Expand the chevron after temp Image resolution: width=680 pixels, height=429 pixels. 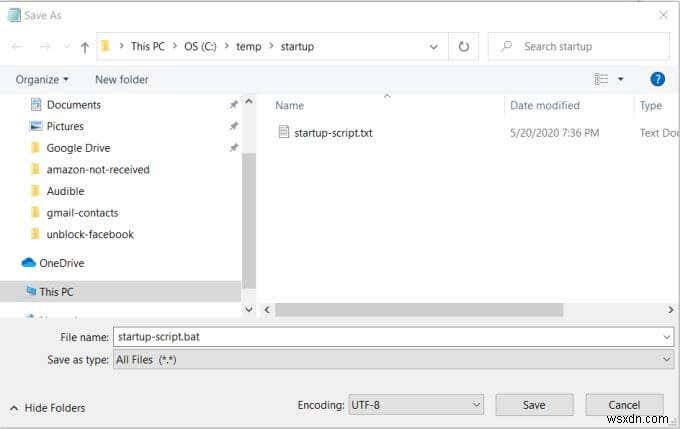pyautogui.click(x=271, y=46)
